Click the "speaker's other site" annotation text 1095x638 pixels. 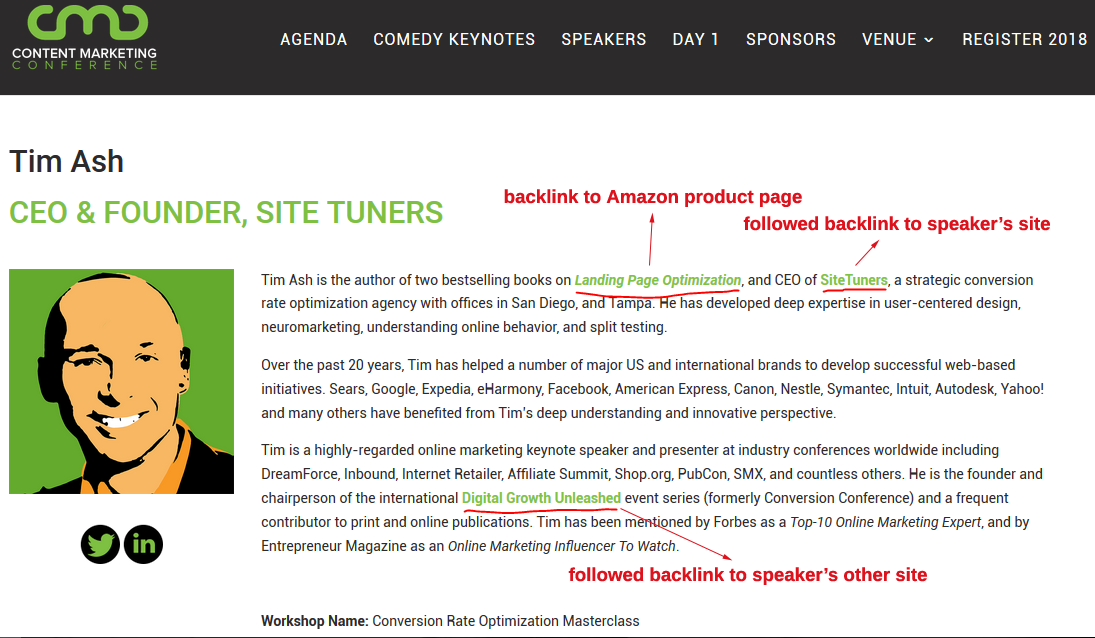[747, 575]
